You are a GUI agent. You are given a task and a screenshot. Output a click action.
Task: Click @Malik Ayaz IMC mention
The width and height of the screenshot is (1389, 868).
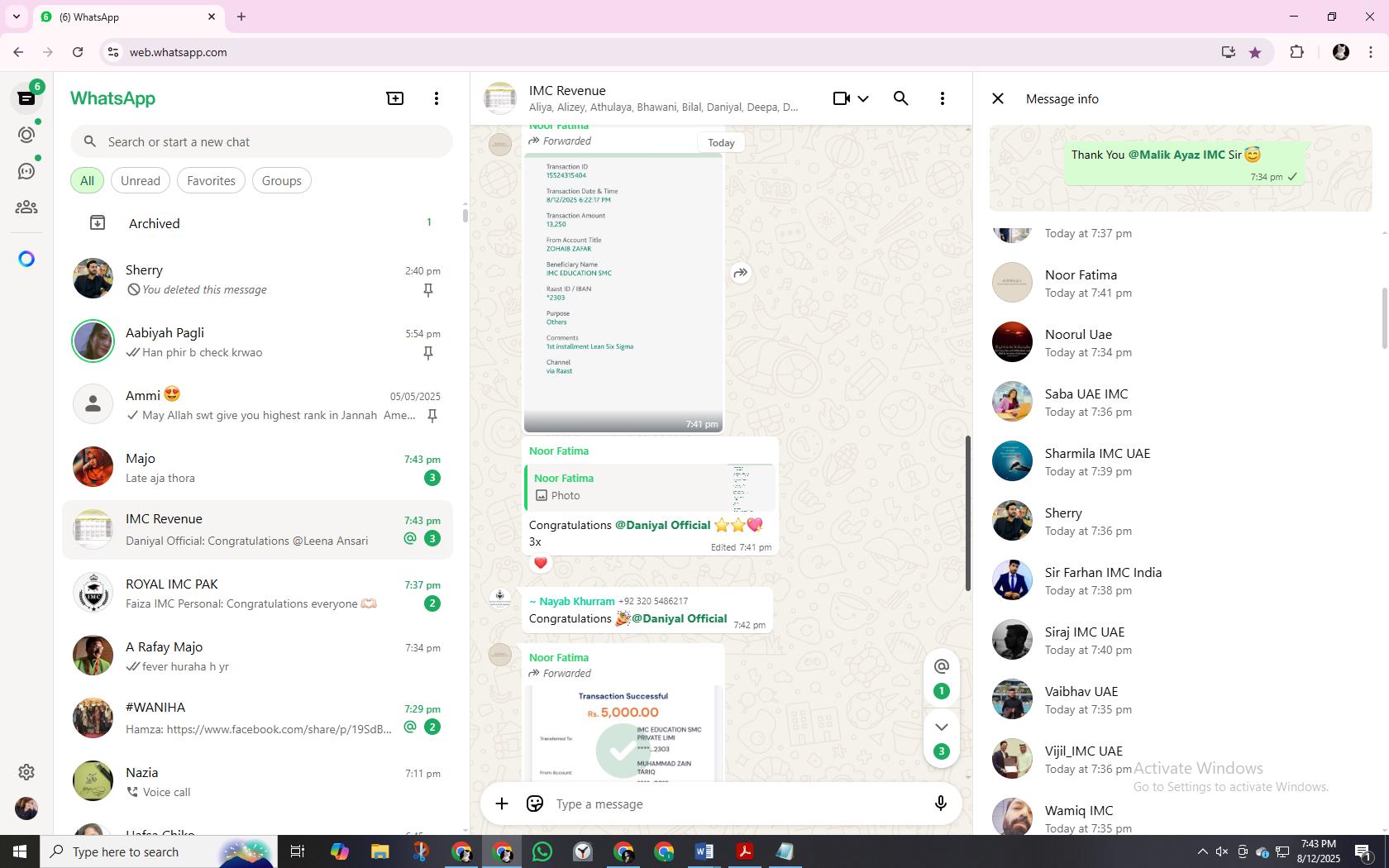coord(1177,155)
